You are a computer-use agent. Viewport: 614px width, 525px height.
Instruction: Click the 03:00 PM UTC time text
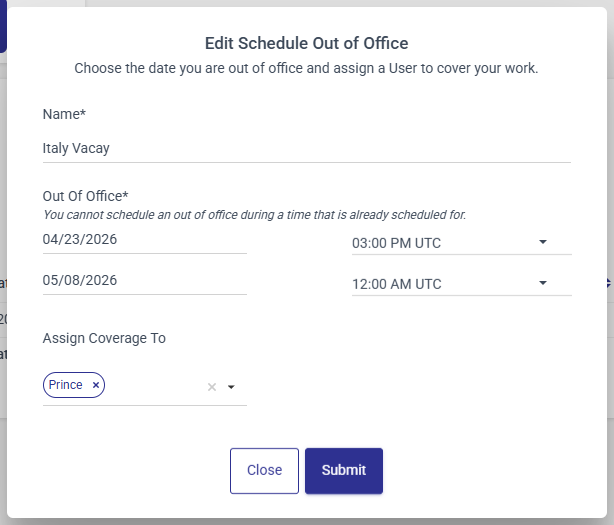[x=397, y=243]
